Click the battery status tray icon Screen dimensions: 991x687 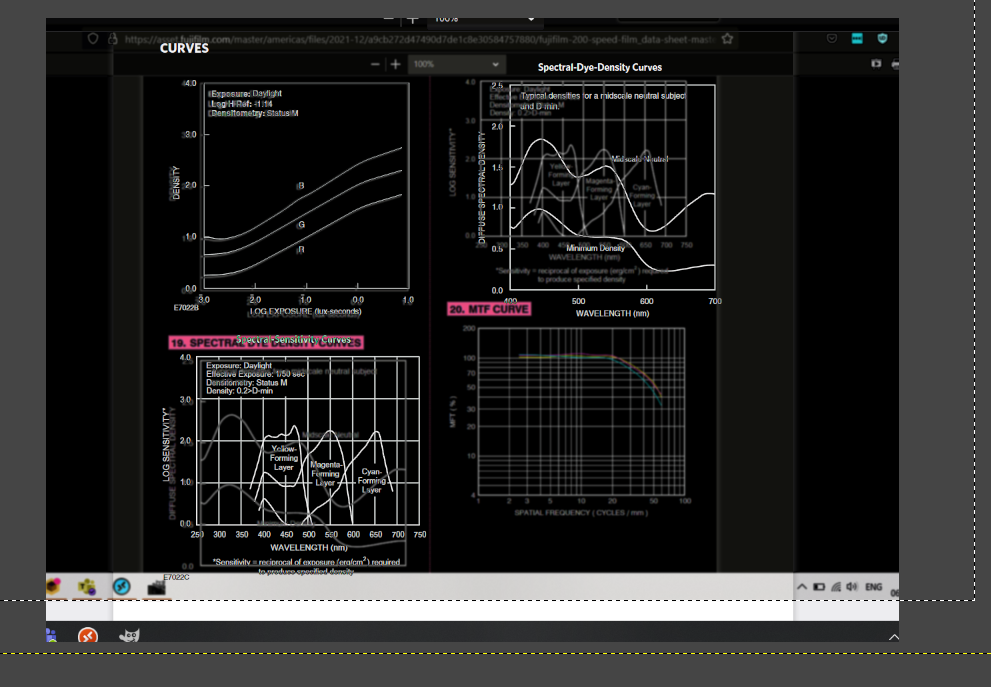click(817, 586)
